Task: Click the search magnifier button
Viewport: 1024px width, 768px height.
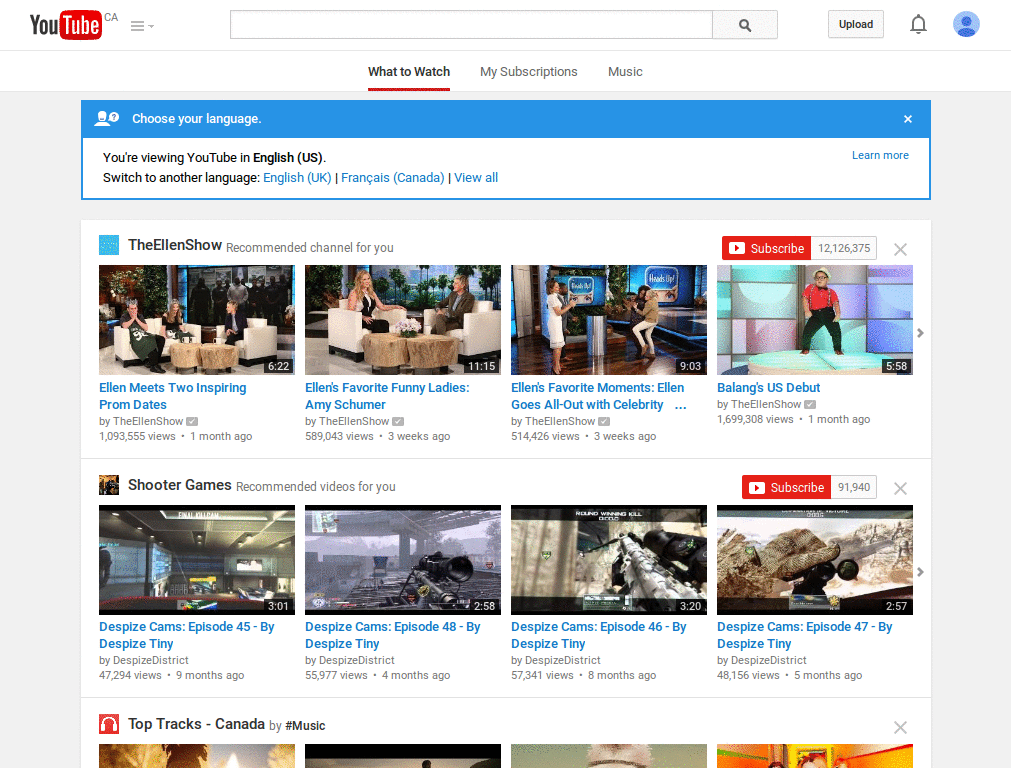Action: coord(744,25)
